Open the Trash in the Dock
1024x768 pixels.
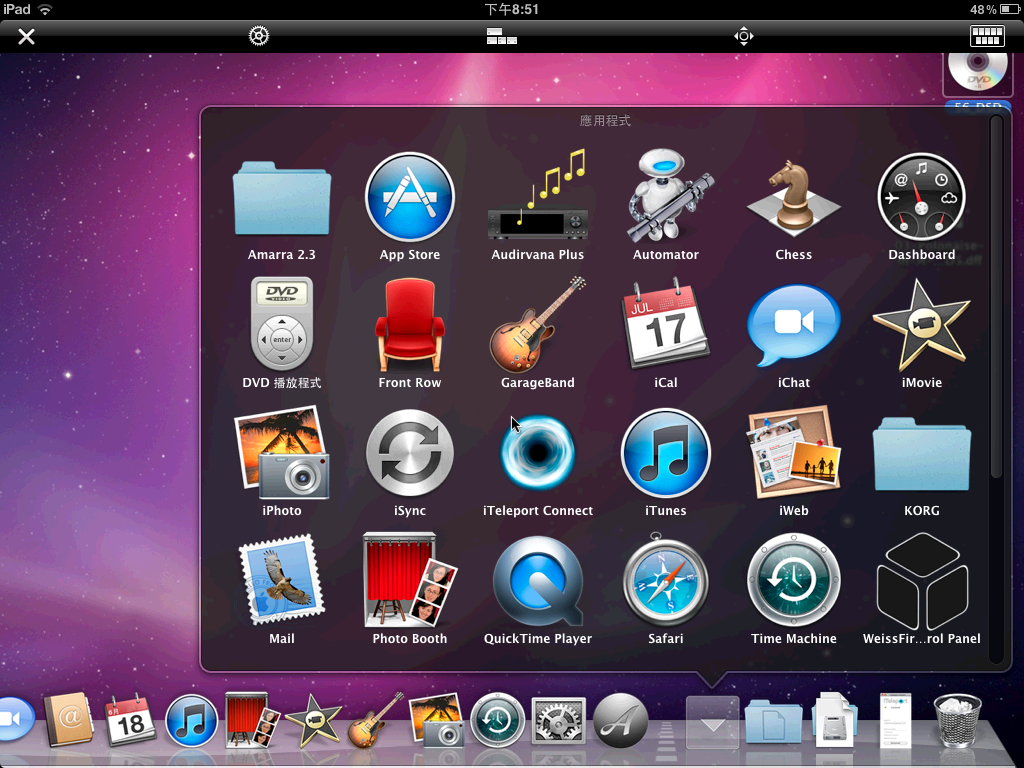click(x=957, y=720)
